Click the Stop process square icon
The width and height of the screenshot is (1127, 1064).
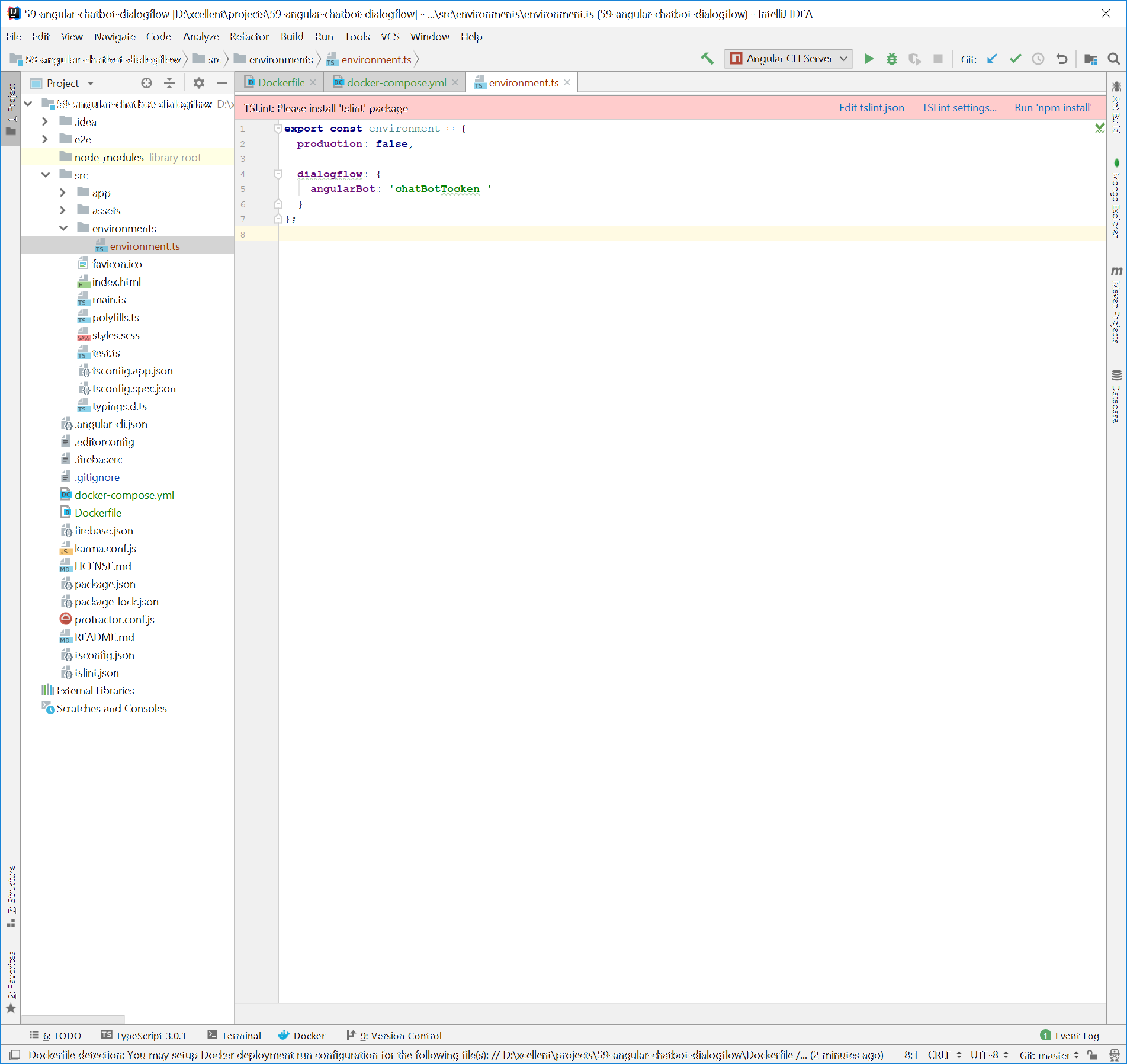(x=938, y=59)
